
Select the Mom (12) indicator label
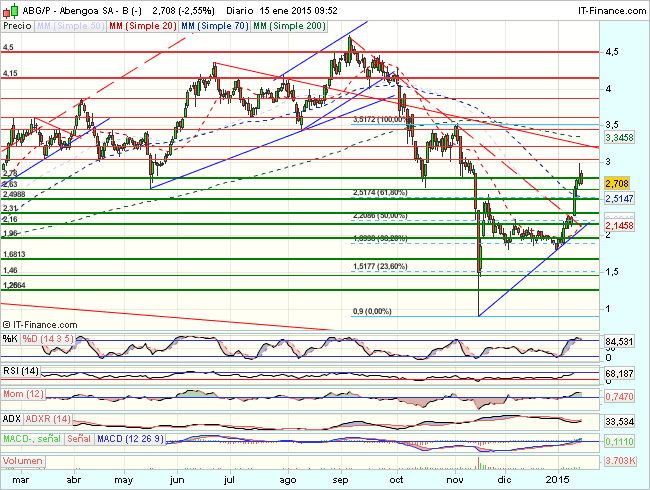click(x=23, y=394)
